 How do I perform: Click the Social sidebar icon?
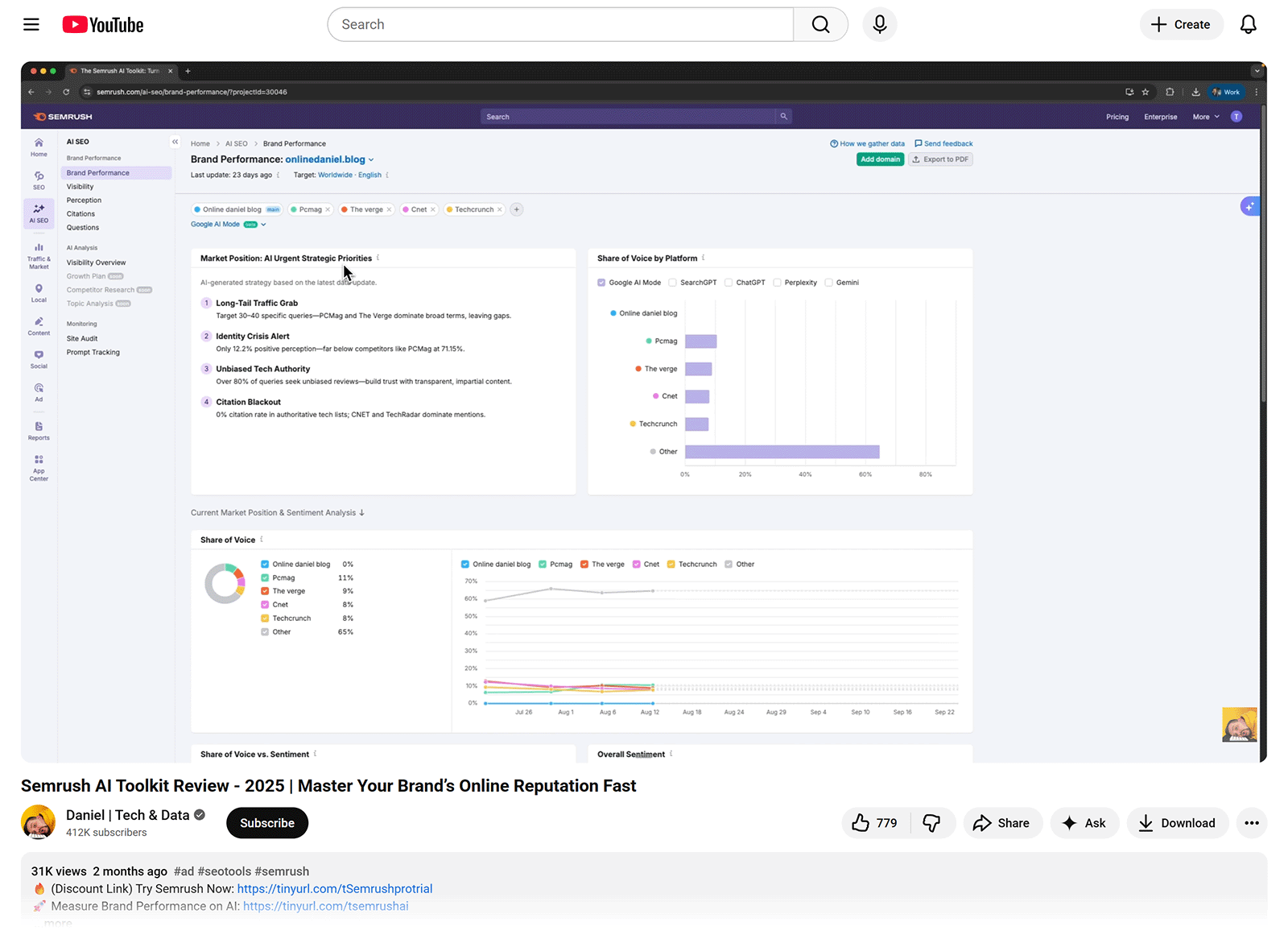[x=38, y=358]
